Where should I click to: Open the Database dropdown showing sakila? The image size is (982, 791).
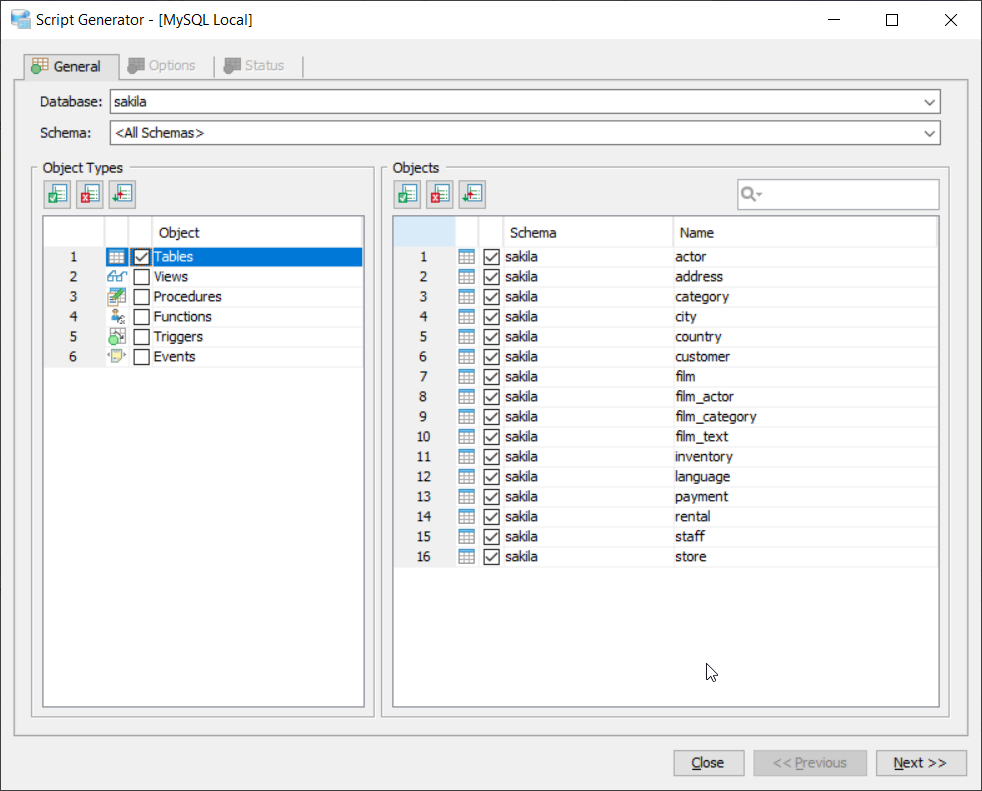(930, 102)
